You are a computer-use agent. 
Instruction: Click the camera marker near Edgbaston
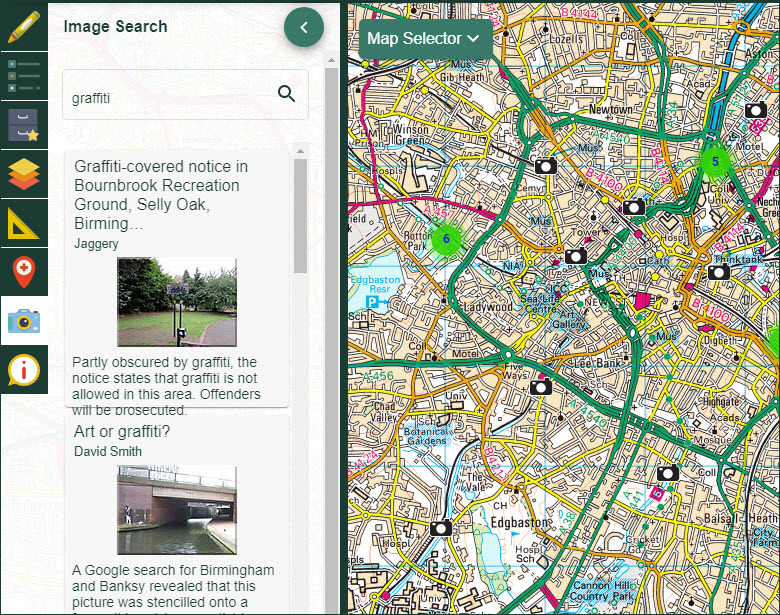(x=441, y=528)
